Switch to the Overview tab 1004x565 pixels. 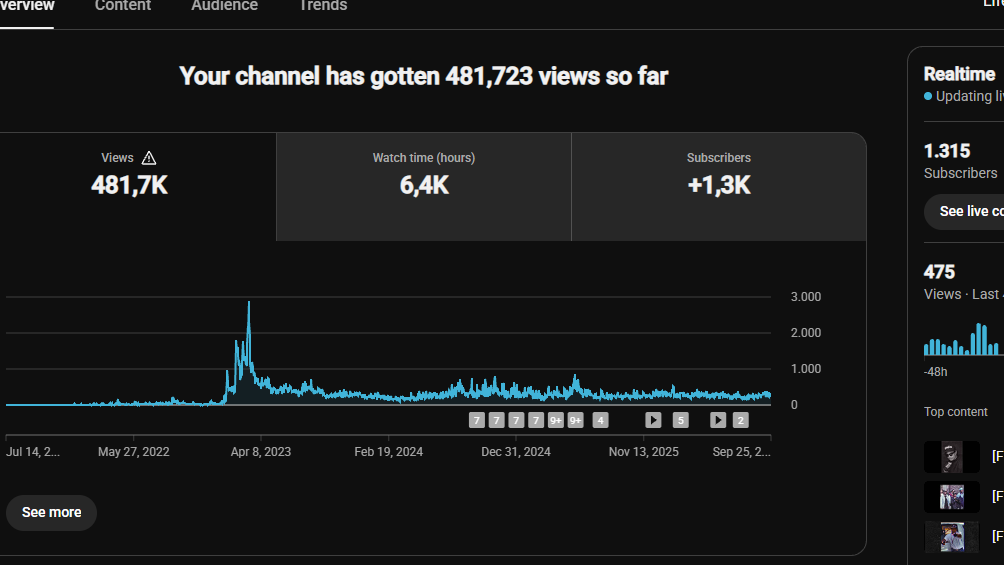tap(27, 6)
